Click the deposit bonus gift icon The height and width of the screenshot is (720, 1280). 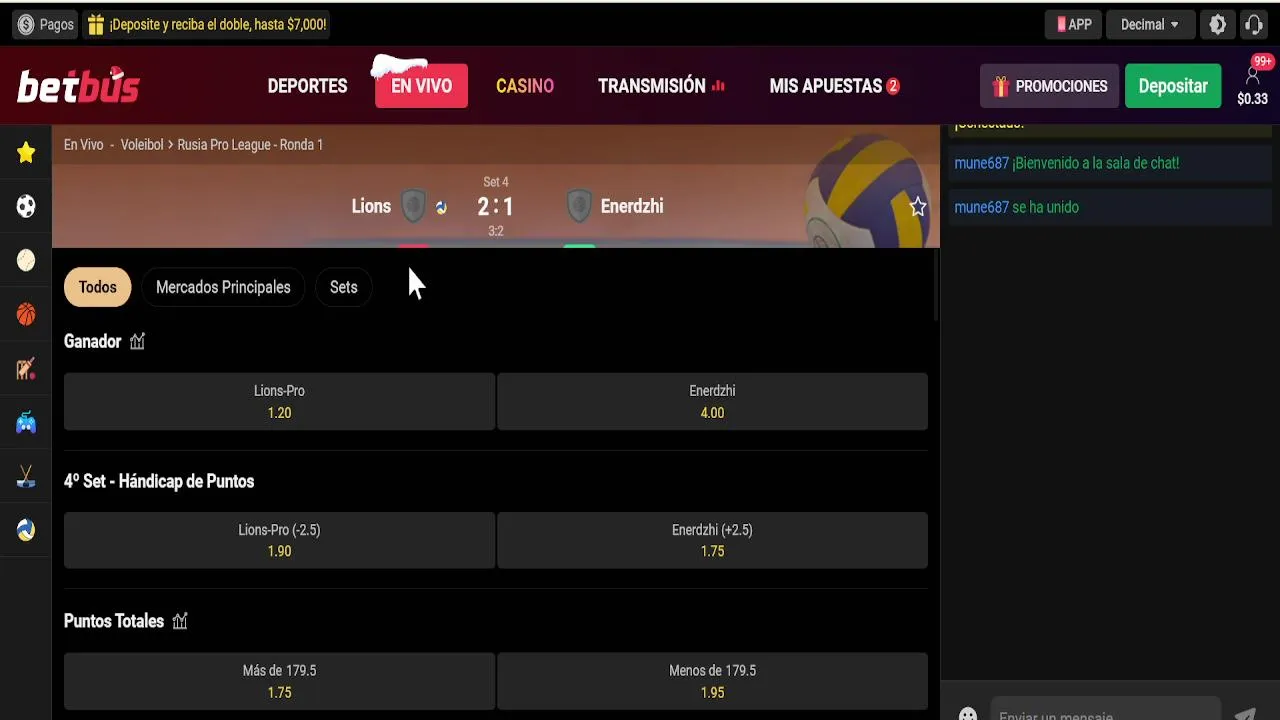tap(95, 25)
